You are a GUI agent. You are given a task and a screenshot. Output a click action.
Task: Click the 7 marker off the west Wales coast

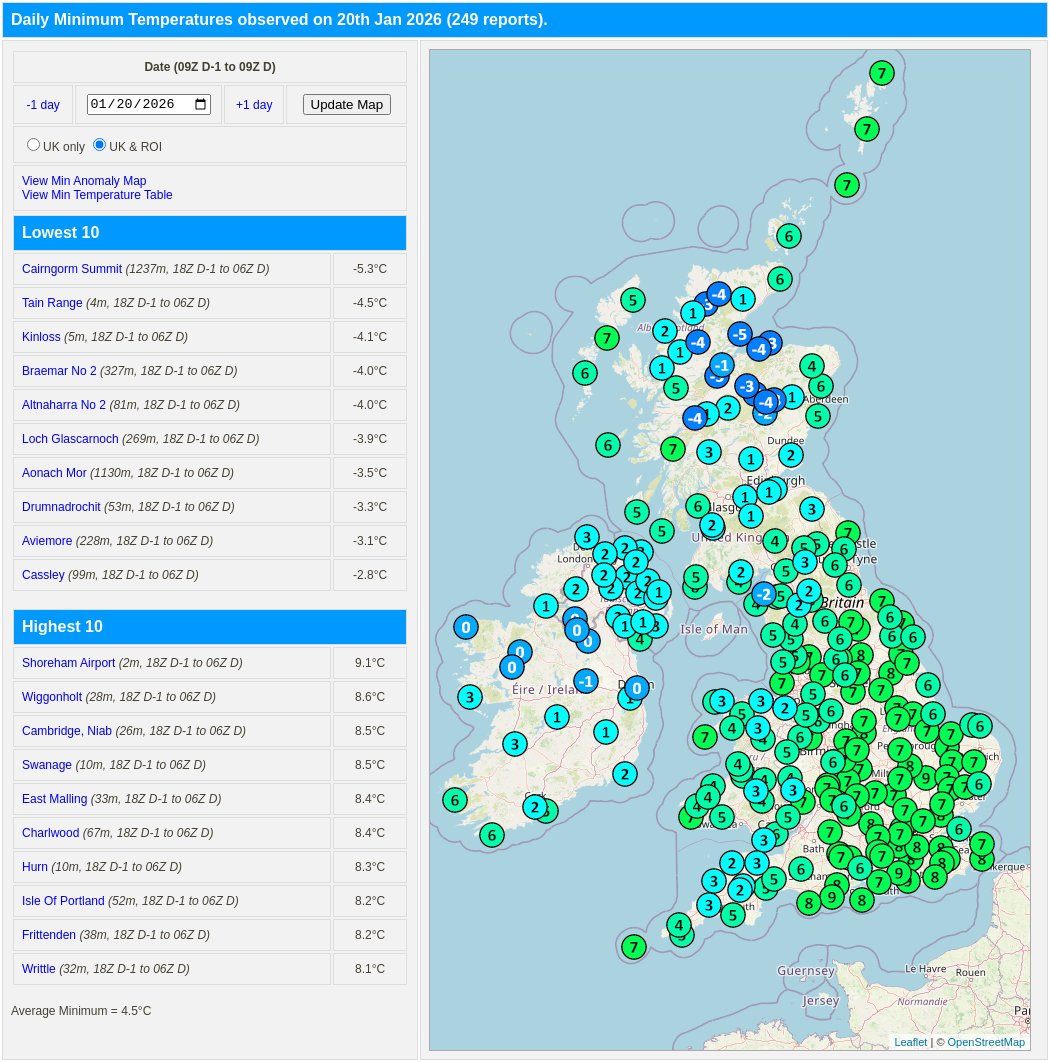coord(705,737)
